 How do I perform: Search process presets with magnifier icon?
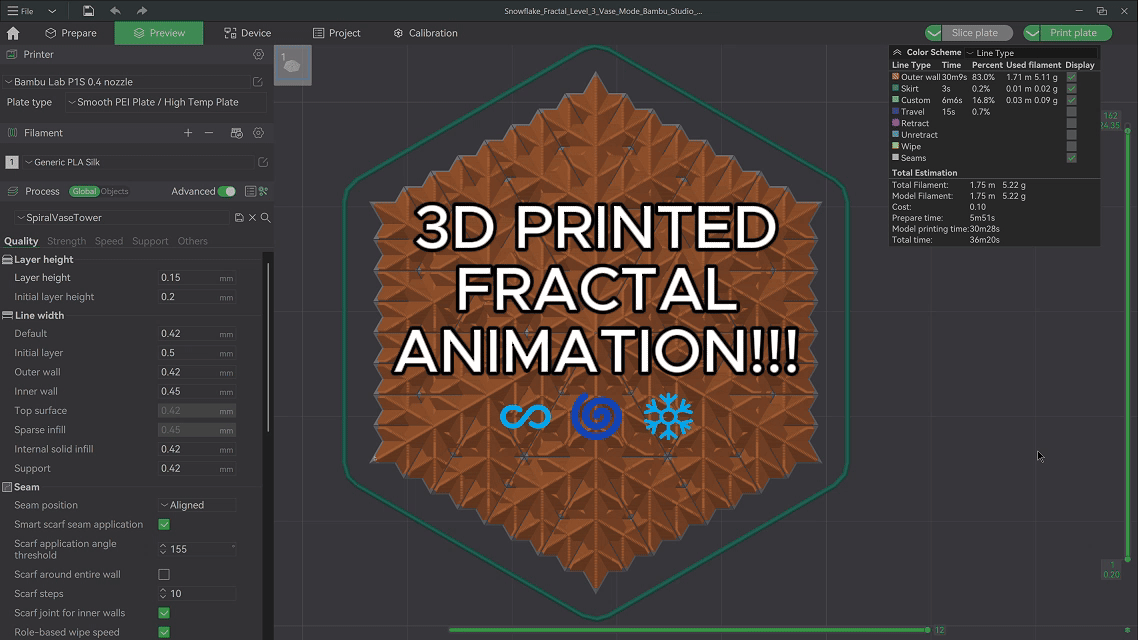point(265,217)
